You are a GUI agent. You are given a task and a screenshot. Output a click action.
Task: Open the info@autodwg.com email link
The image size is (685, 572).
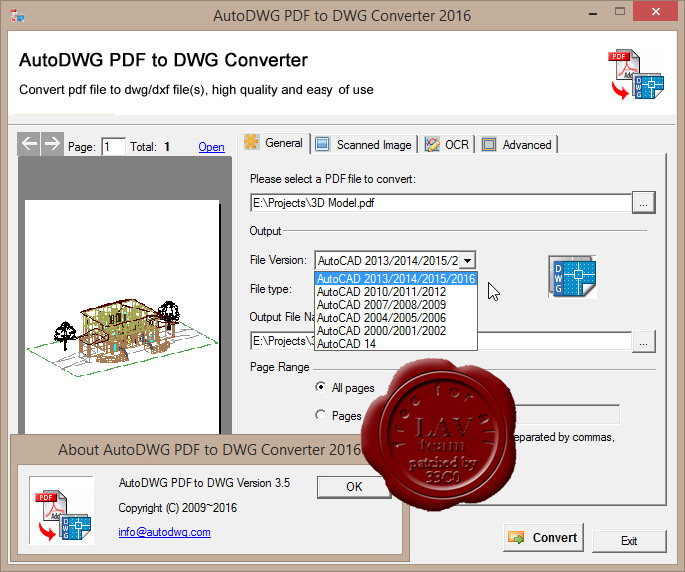(165, 532)
